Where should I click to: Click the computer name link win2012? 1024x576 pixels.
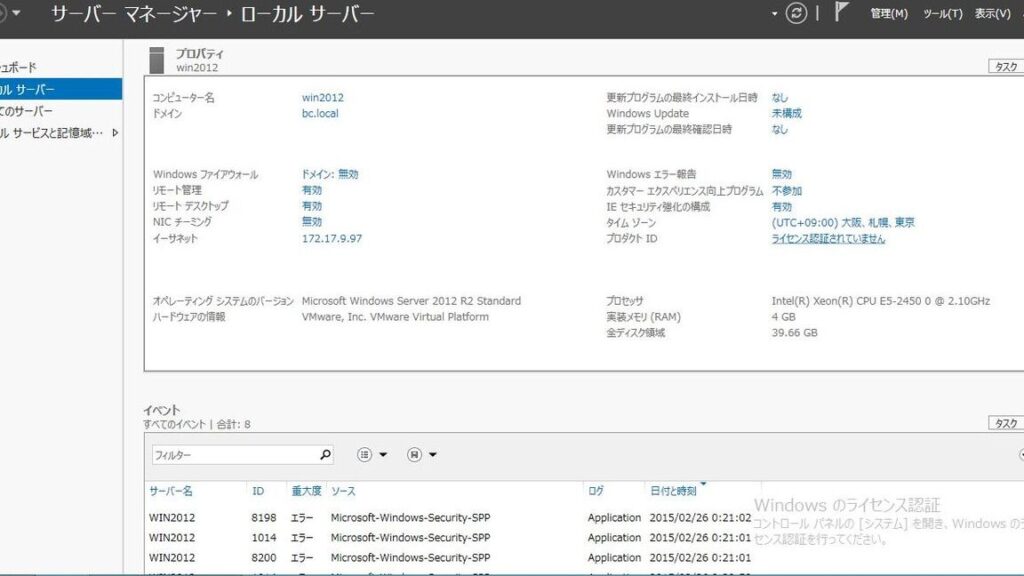(x=323, y=97)
